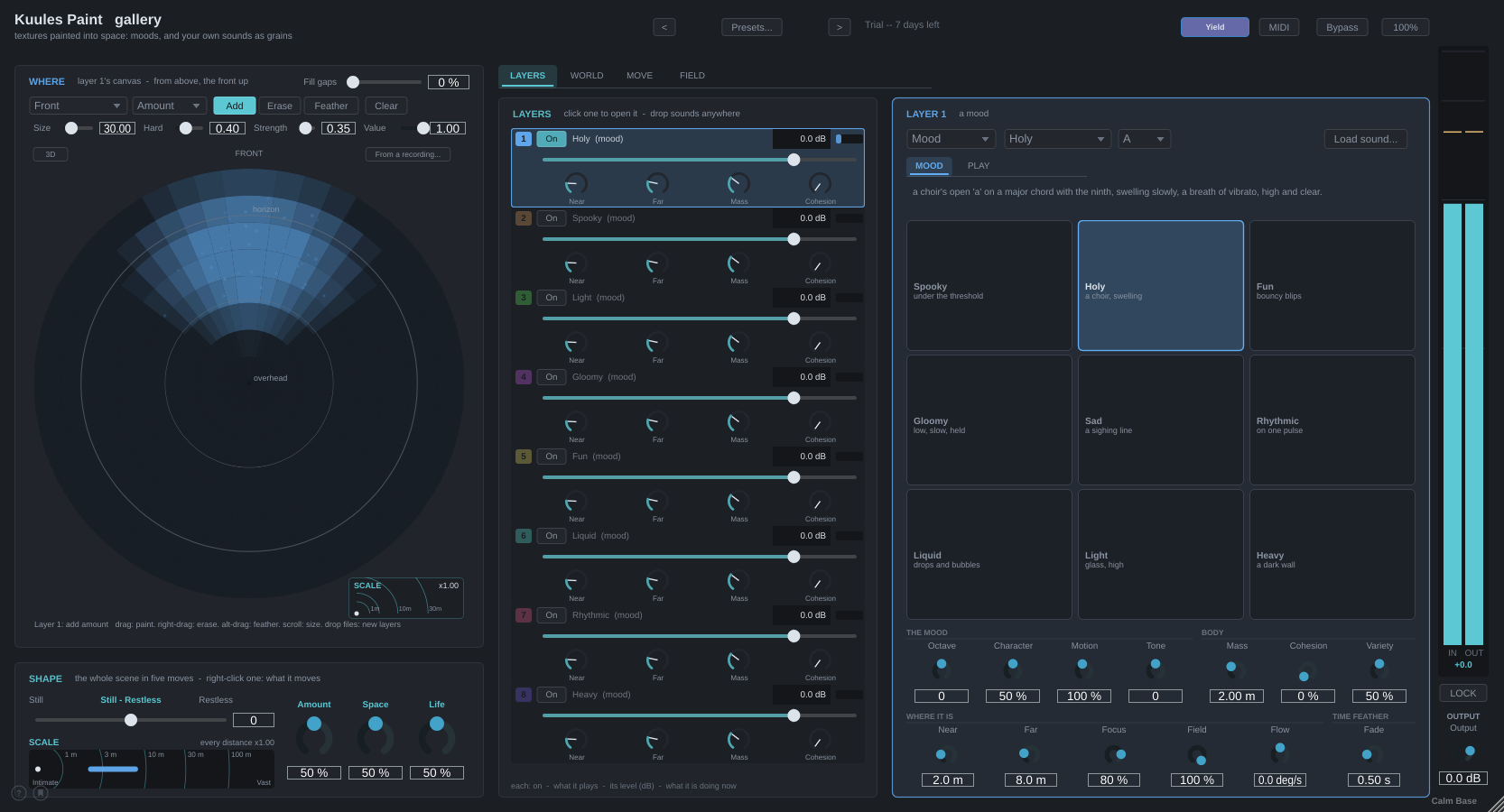Screen dimensions: 1504x812
Task: Open the Mood layer type dropdown
Action: (952, 139)
